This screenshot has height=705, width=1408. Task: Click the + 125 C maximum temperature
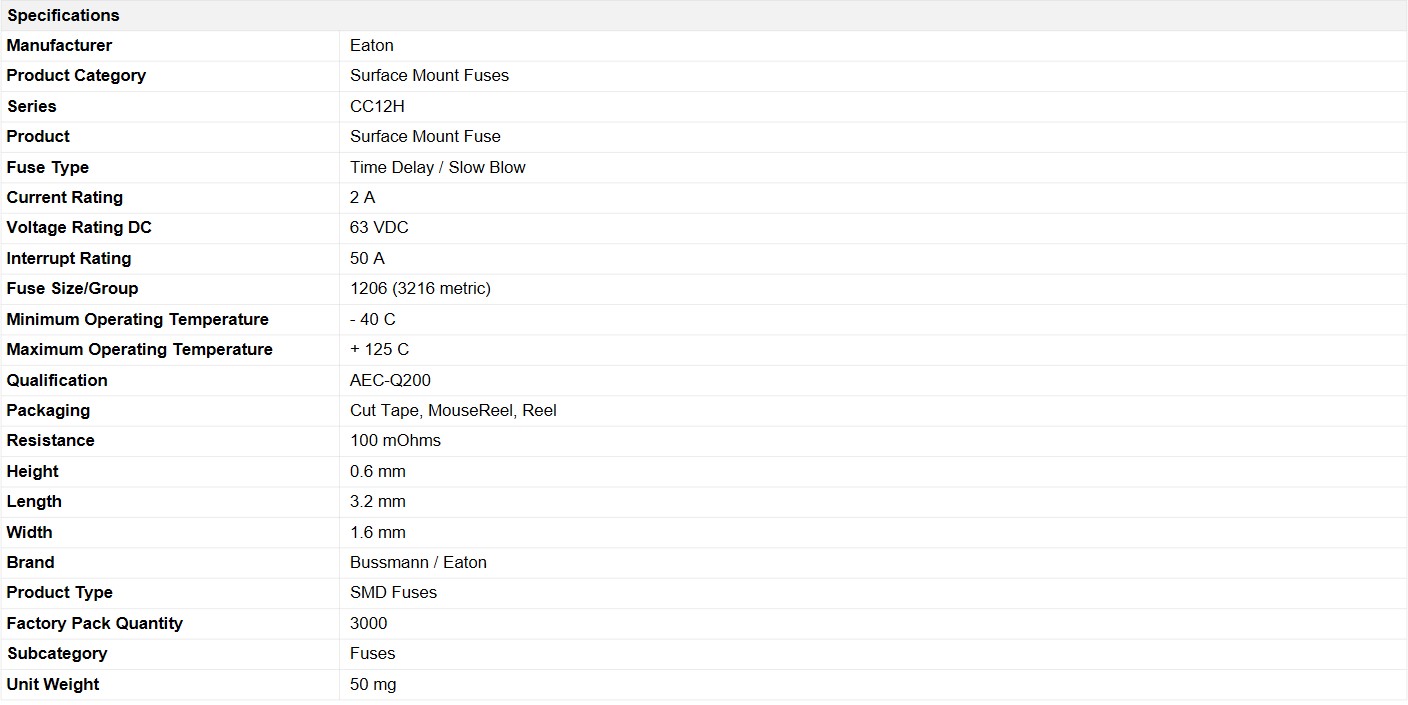[x=379, y=349]
